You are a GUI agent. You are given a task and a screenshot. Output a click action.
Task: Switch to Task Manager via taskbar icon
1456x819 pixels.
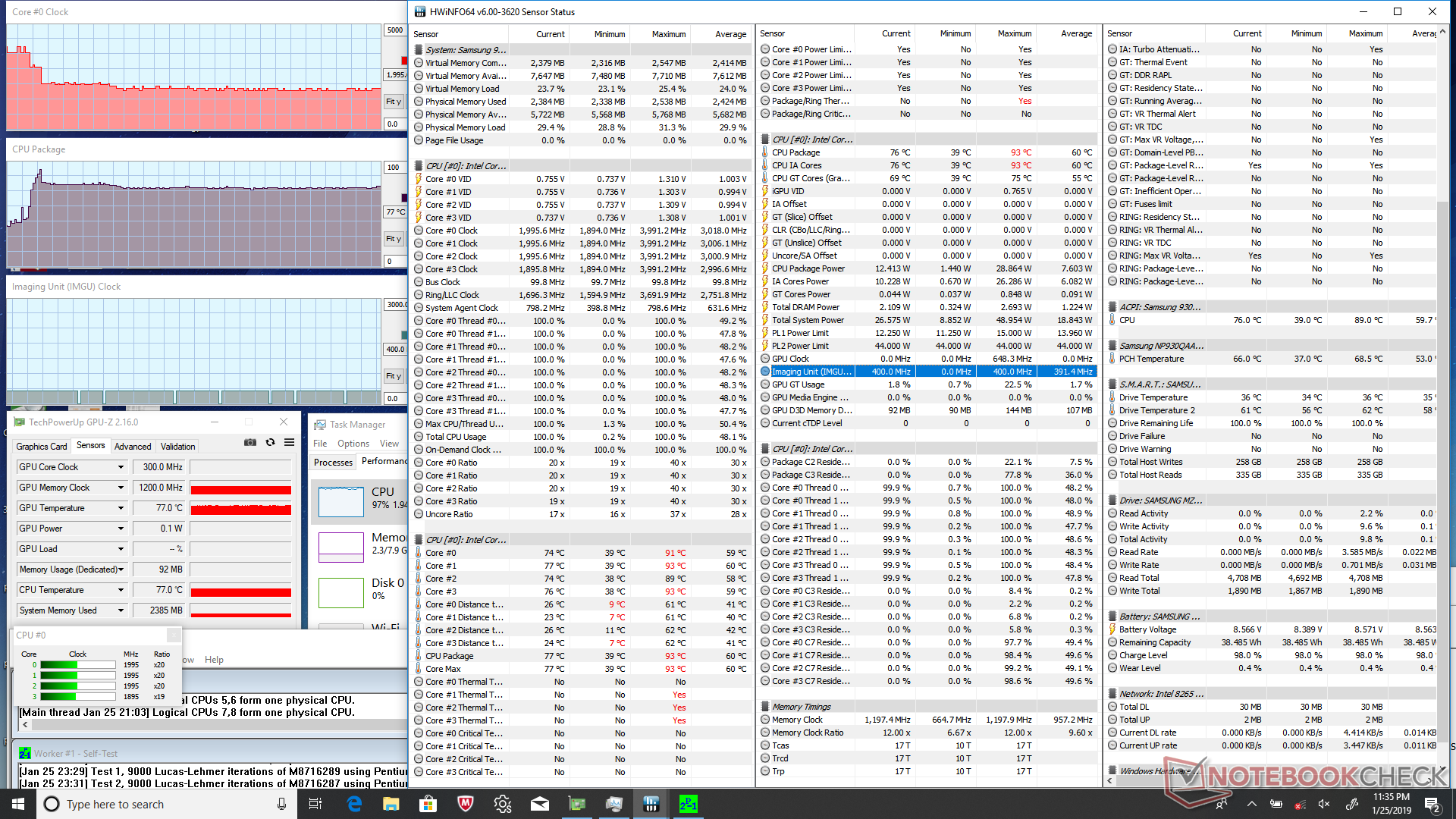[x=614, y=804]
